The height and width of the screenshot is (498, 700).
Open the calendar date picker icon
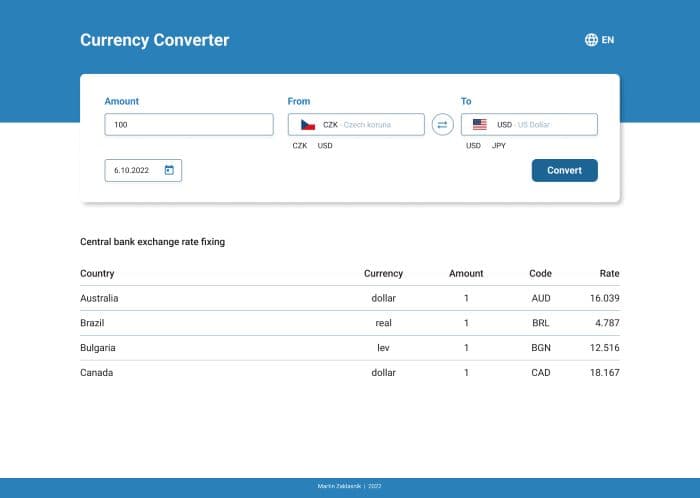coord(169,170)
